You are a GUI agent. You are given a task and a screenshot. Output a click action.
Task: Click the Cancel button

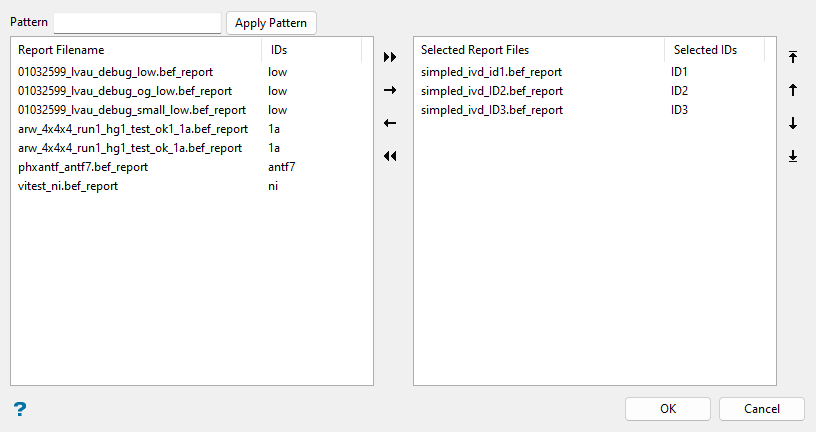coord(762,408)
